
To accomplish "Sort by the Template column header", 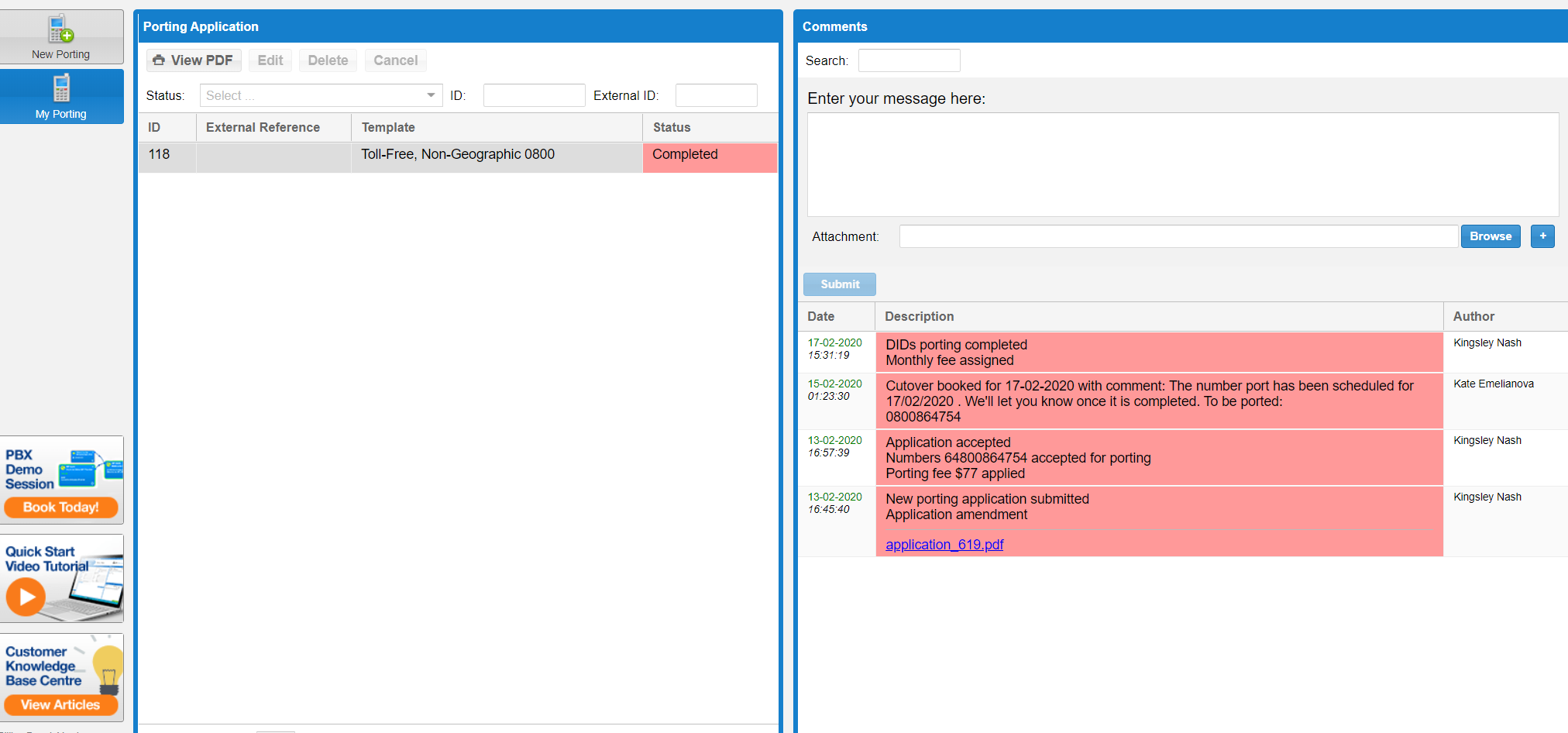I will click(x=497, y=127).
